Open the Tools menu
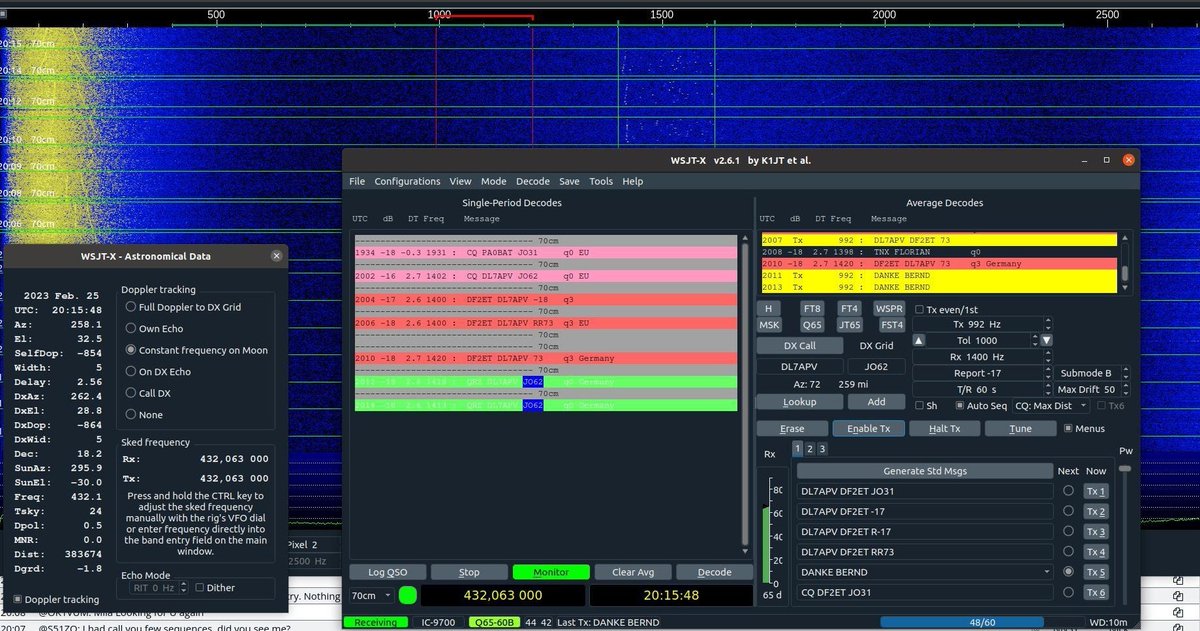Screen dimensions: 1200x631 (601, 181)
